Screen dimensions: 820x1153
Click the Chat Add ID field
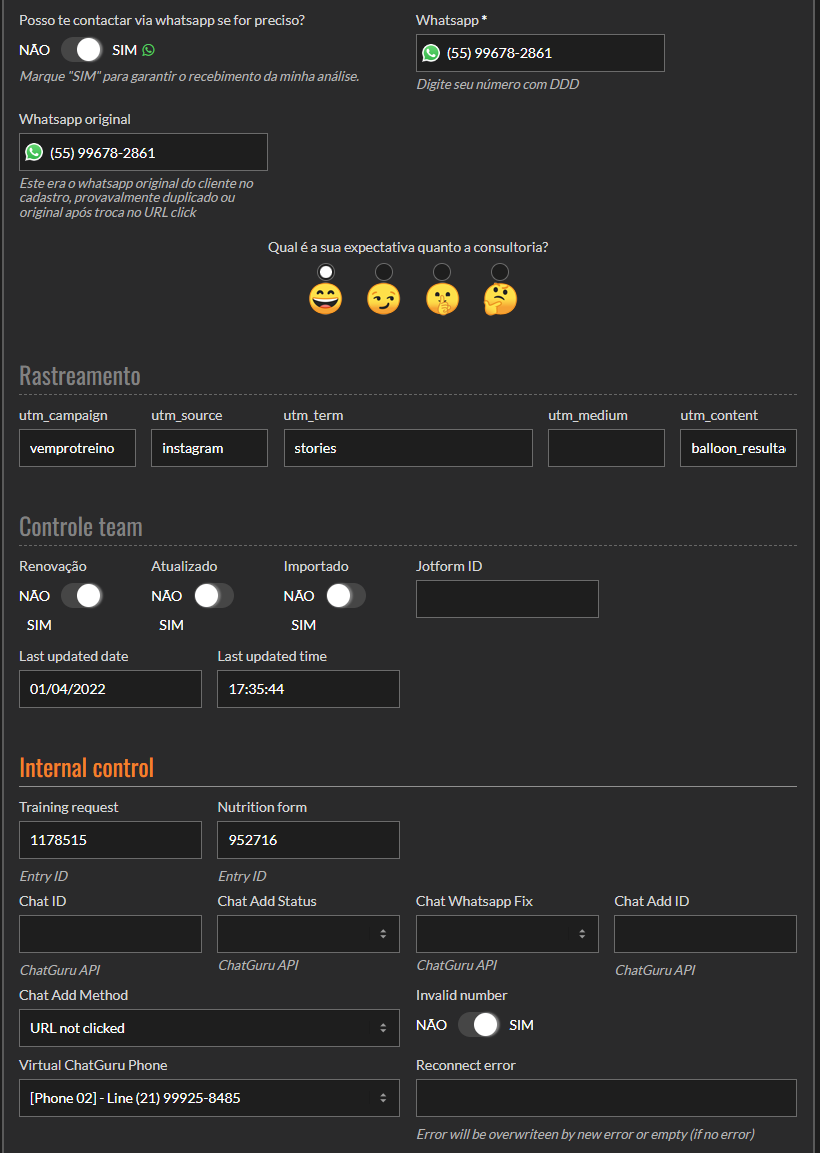705,934
